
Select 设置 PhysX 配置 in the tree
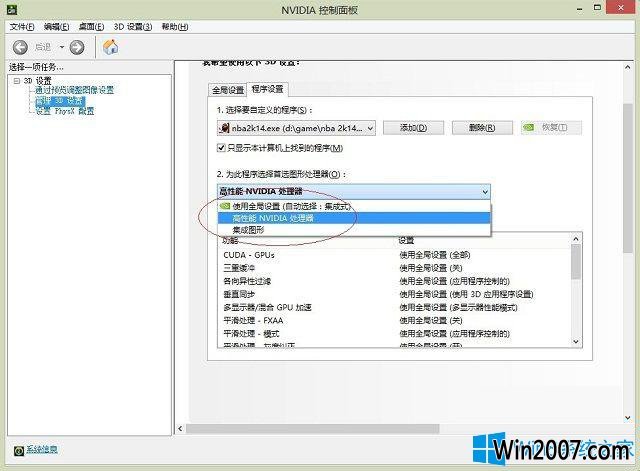pos(65,111)
